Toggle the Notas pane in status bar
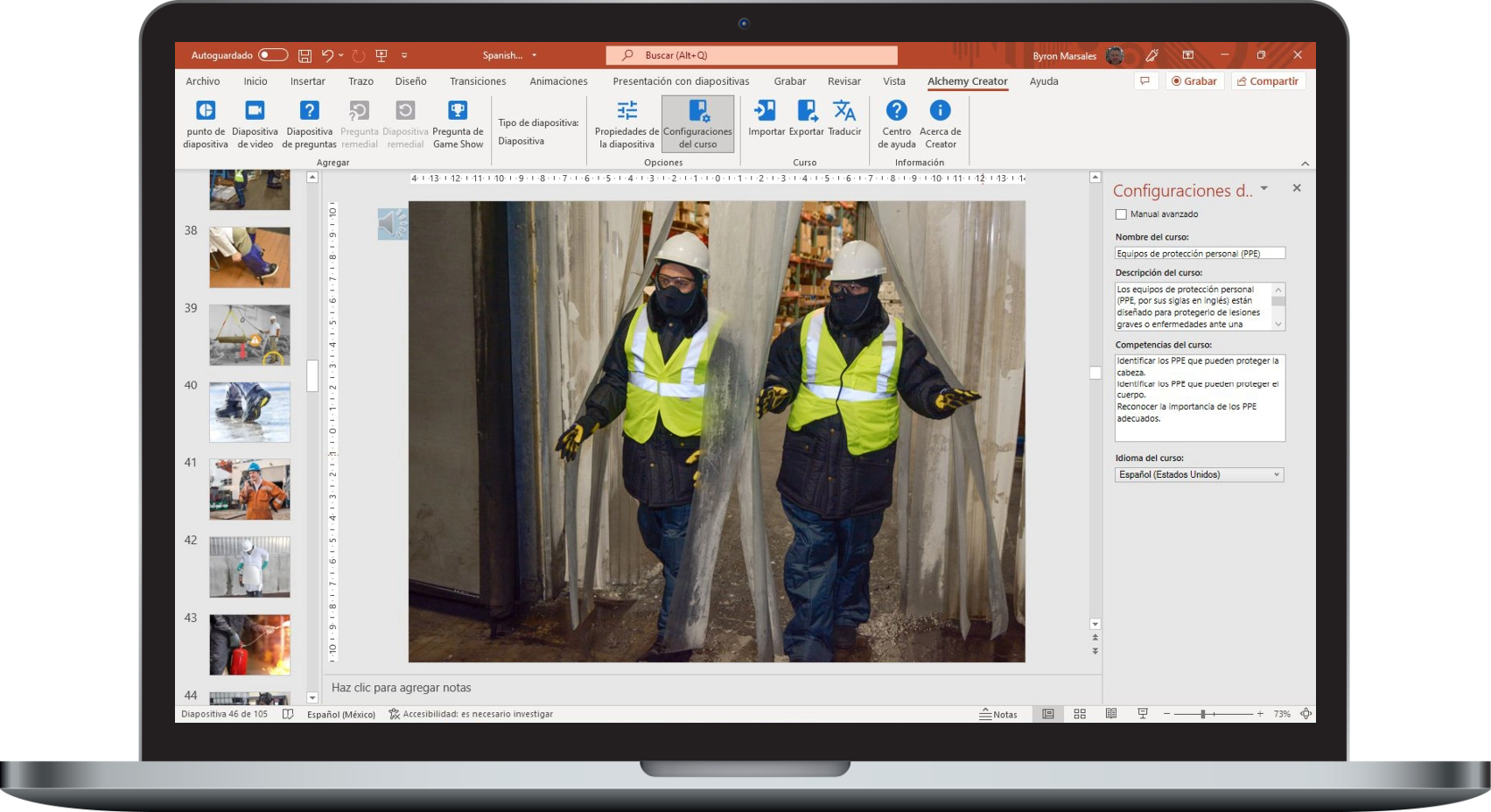The width and height of the screenshot is (1491, 812). (x=998, y=714)
